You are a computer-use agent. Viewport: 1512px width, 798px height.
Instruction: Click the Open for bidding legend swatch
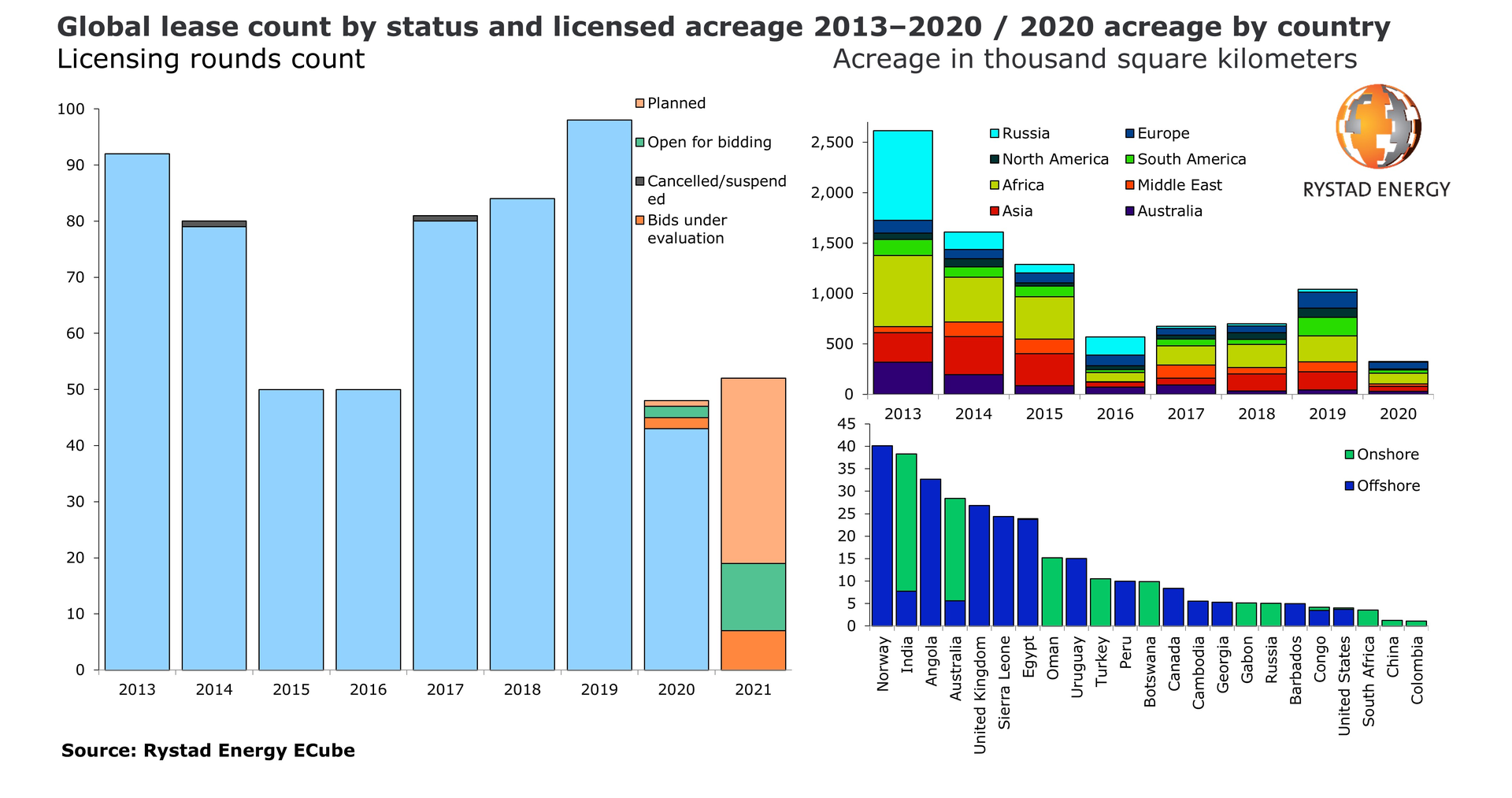tap(640, 143)
